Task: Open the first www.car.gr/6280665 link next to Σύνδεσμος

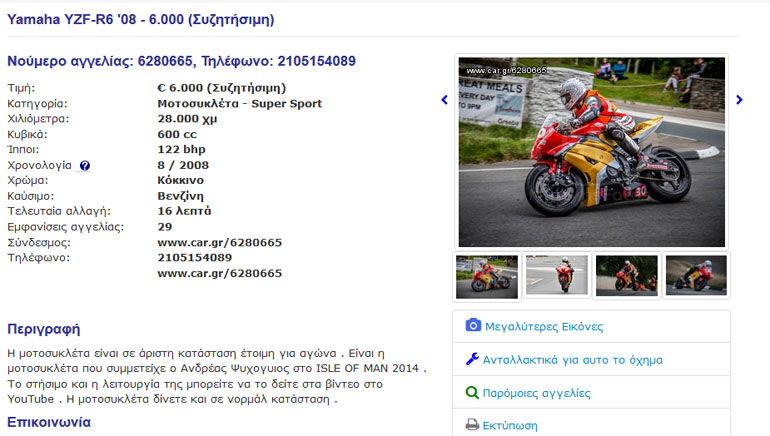Action: point(220,243)
